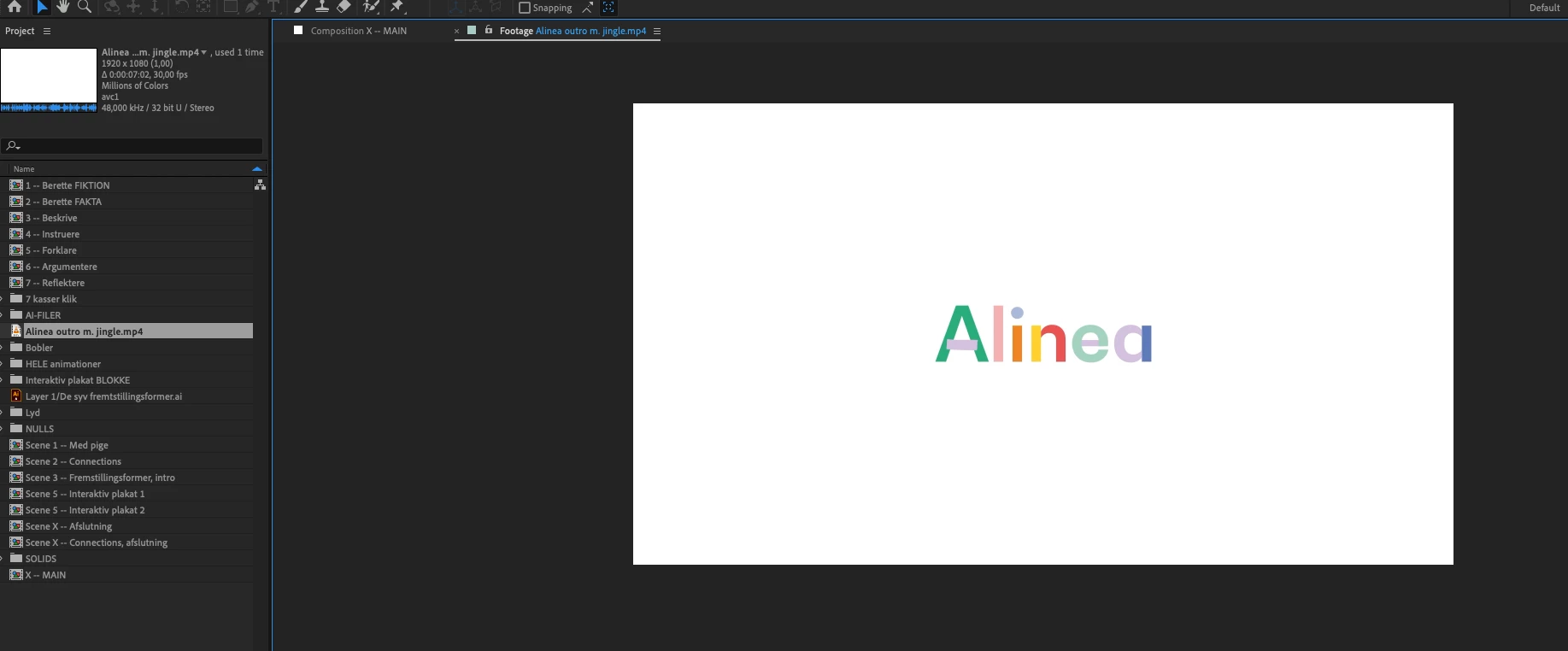This screenshot has width=1568, height=651.
Task: Select the Footage Alinea outro tab
Action: point(573,31)
